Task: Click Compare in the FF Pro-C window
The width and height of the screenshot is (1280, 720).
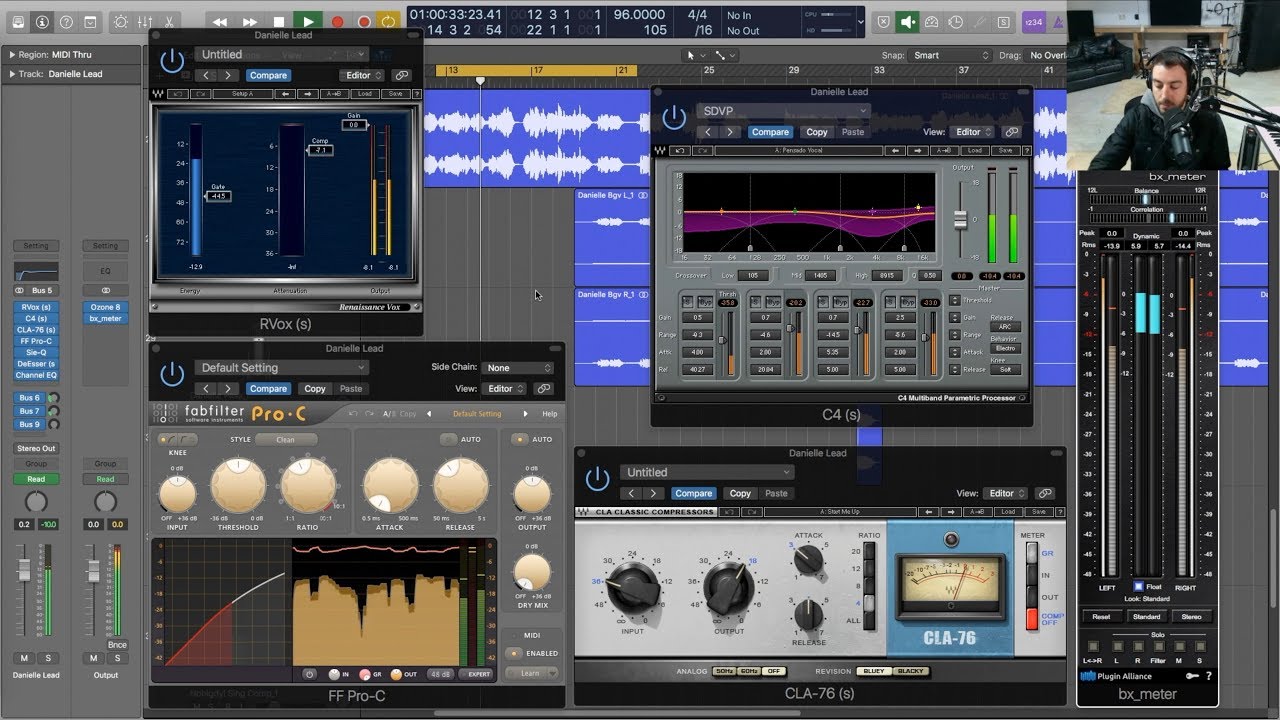Action: point(268,389)
